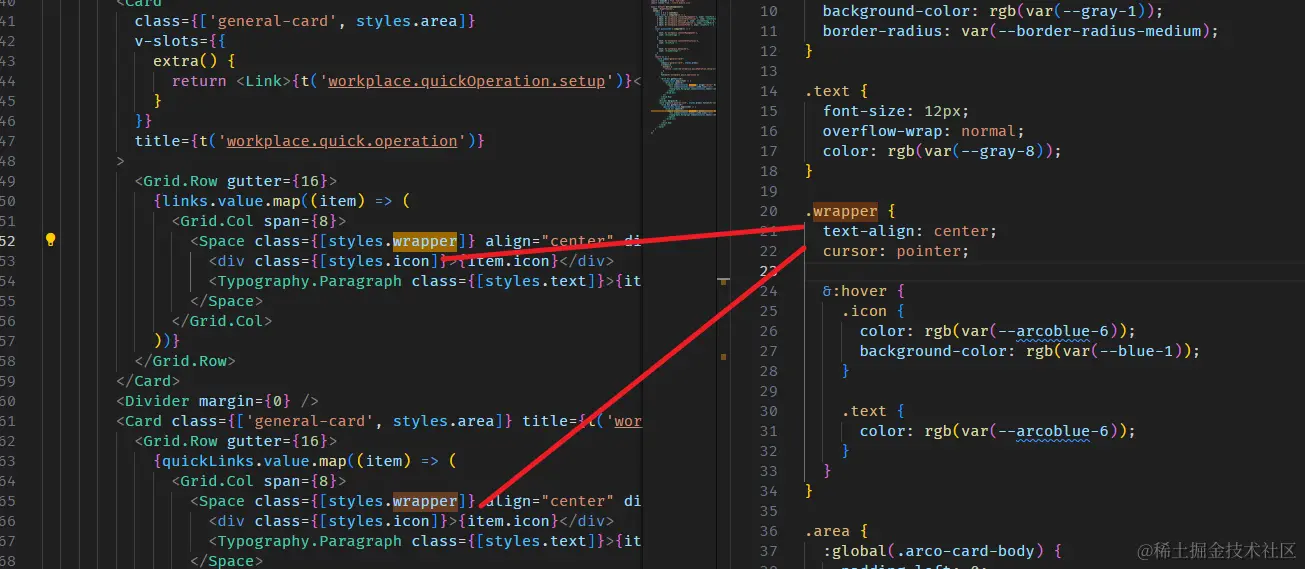Click 'Grid.Col span={8}' on line 51
The image size is (1305, 569).
tap(259, 221)
